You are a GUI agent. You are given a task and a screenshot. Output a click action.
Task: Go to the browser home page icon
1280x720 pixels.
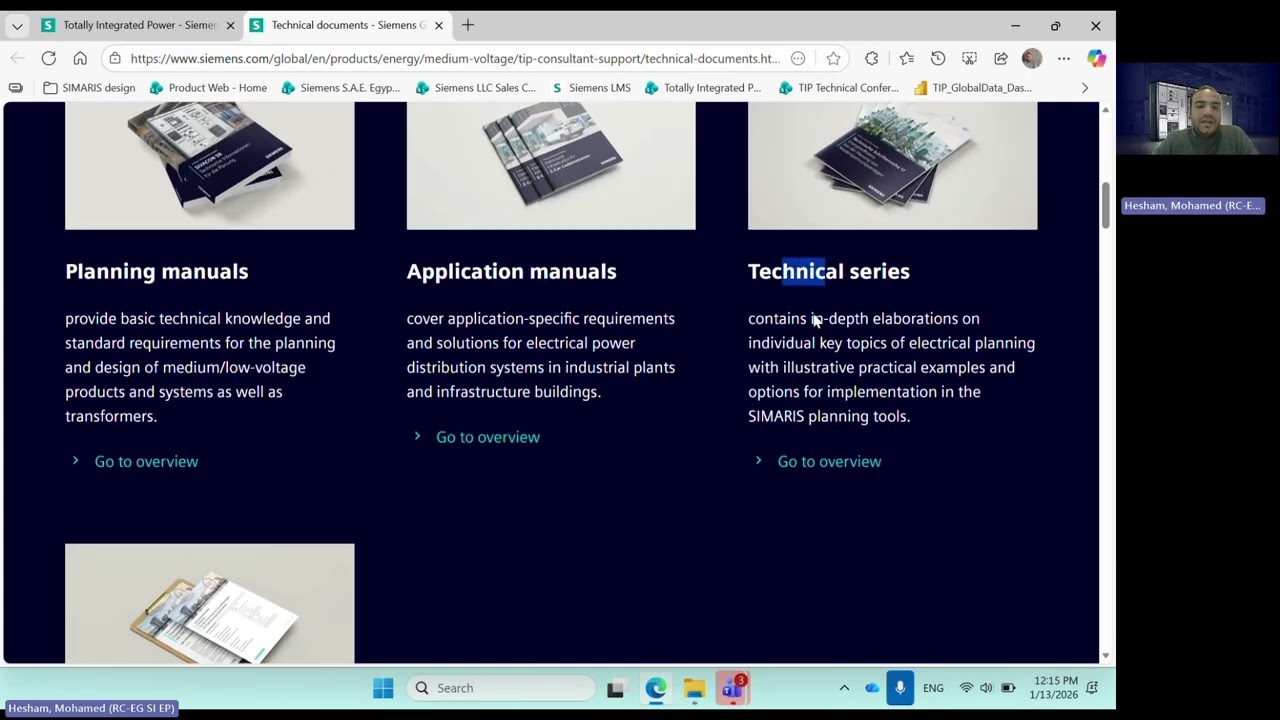point(80,58)
